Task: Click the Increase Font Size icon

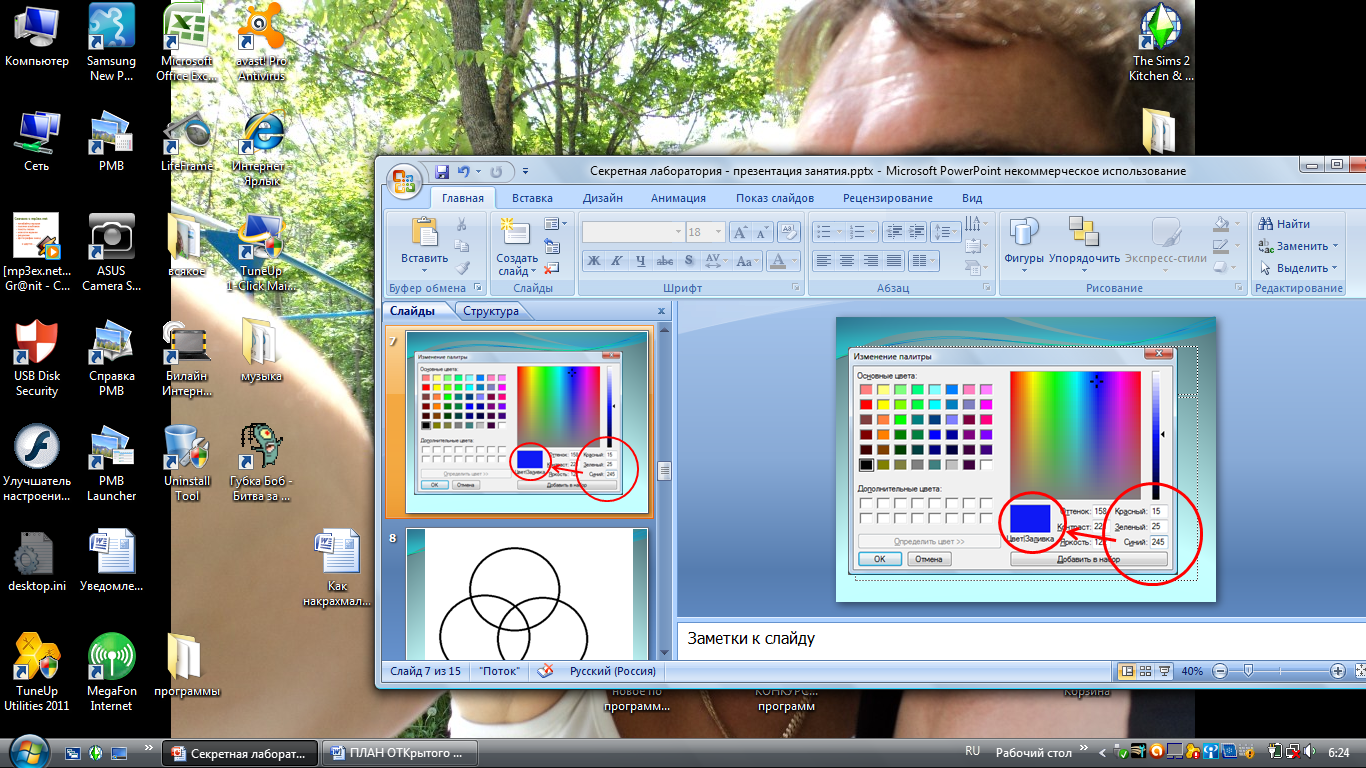Action: point(740,232)
